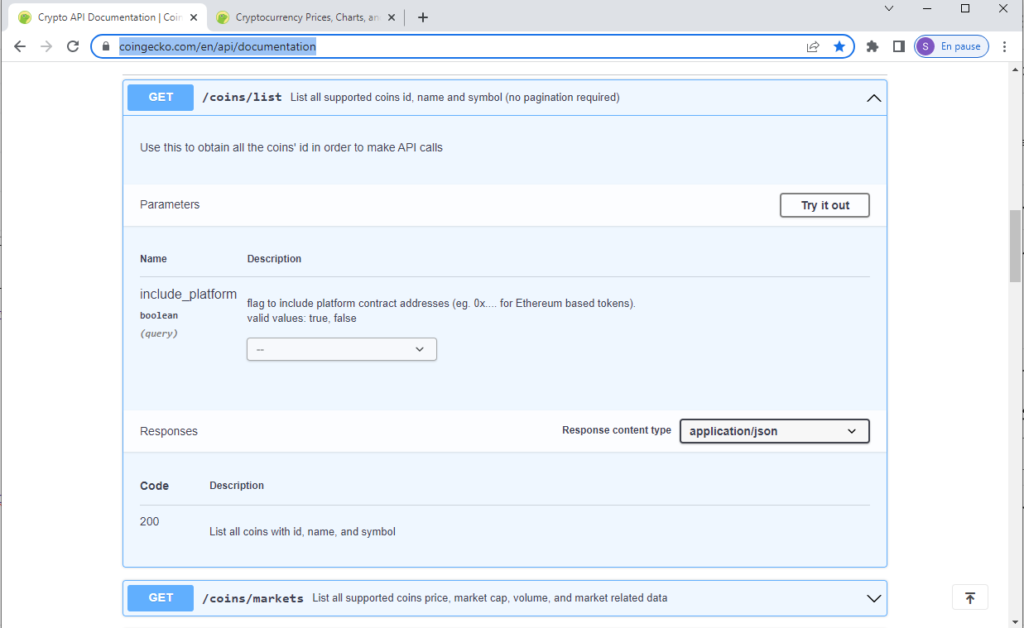The height and width of the screenshot is (628, 1024).
Task: Open Chrome three-dot menu
Action: (x=1004, y=46)
